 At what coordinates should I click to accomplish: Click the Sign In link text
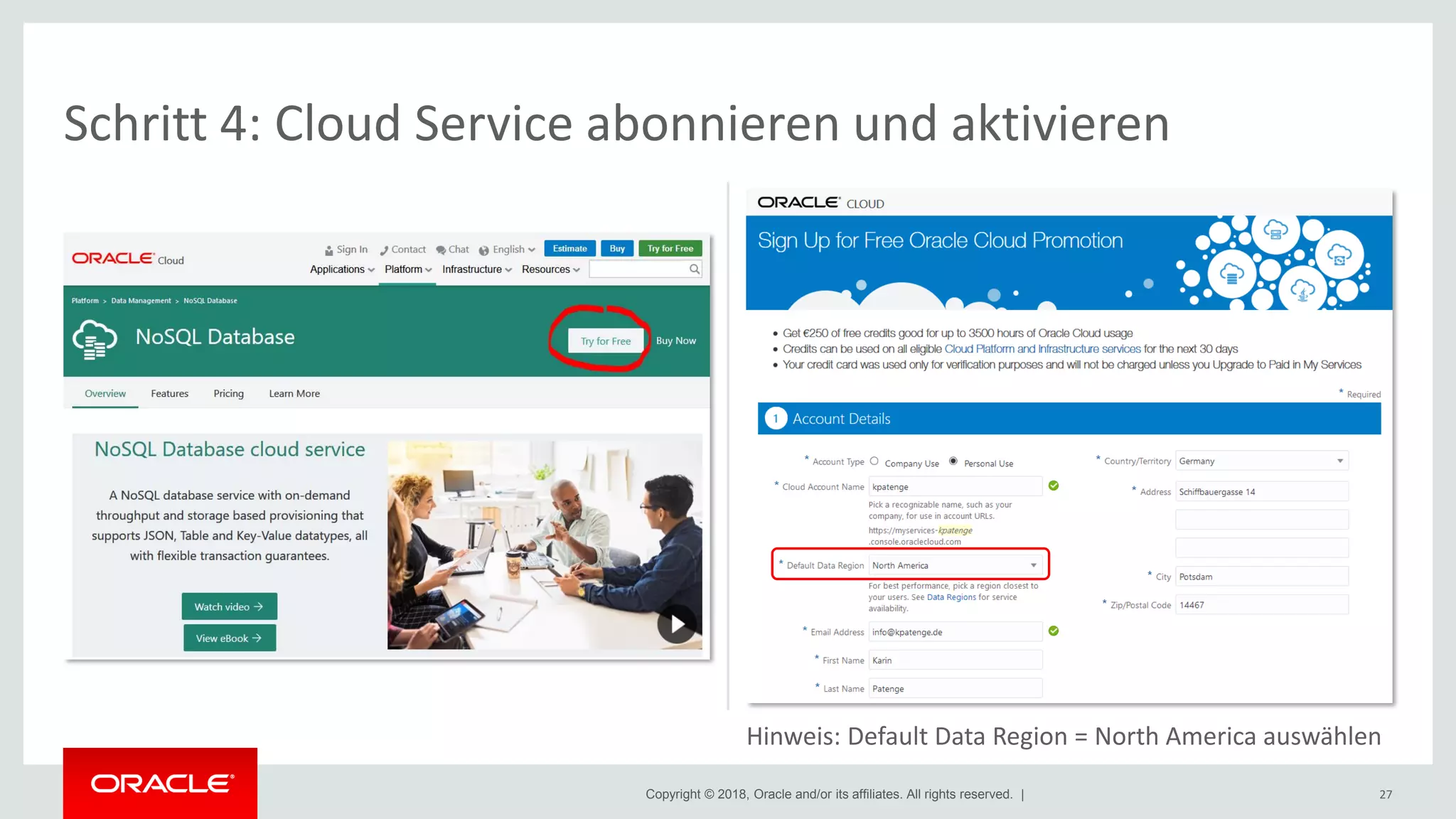click(x=352, y=250)
